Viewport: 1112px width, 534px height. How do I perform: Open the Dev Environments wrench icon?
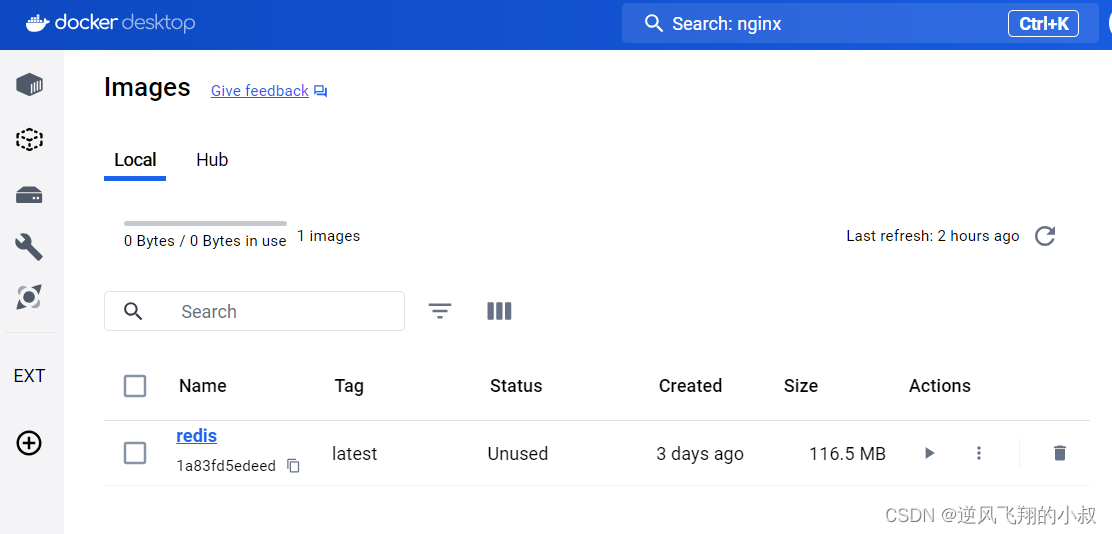[x=29, y=247]
